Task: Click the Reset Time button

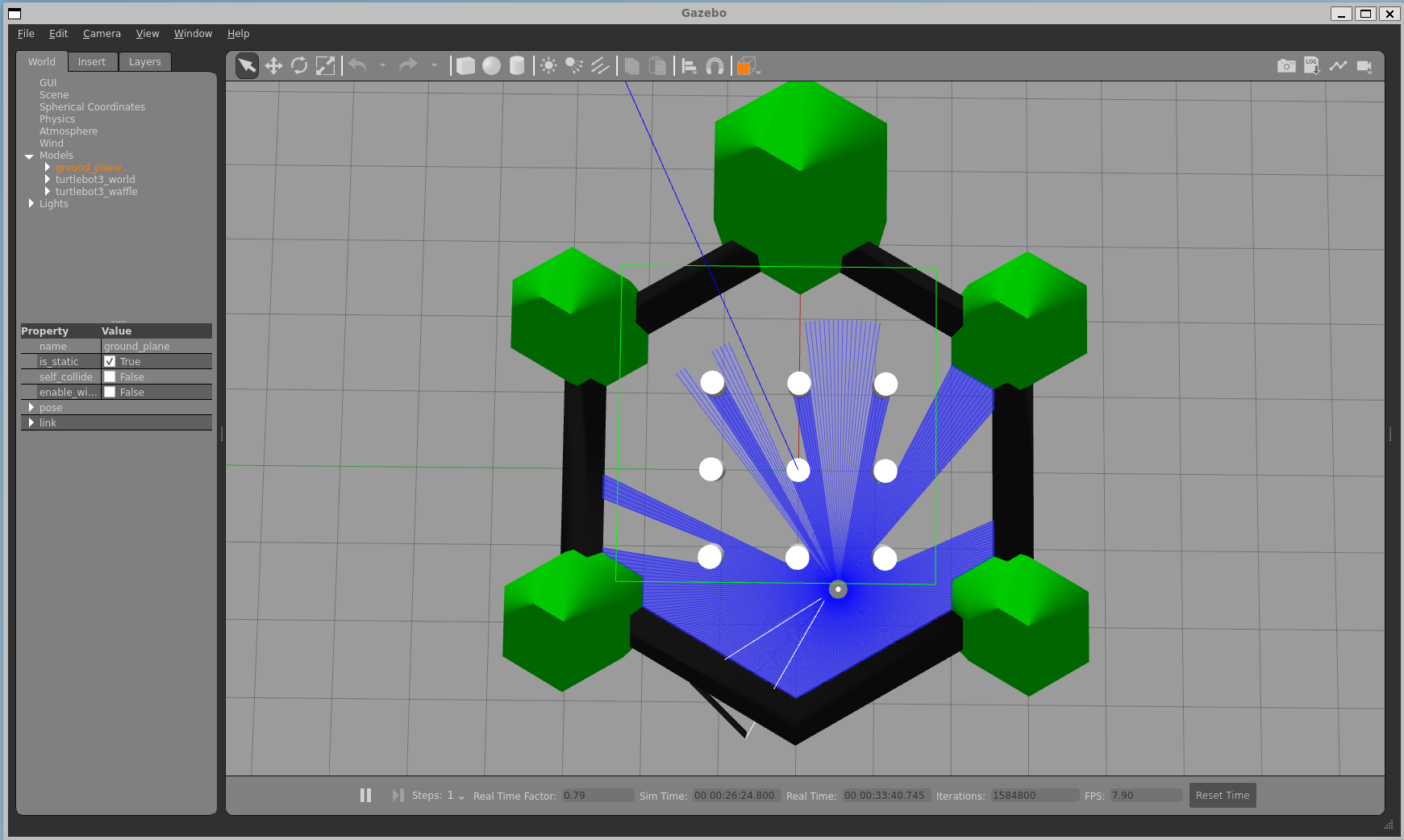Action: (x=1223, y=795)
